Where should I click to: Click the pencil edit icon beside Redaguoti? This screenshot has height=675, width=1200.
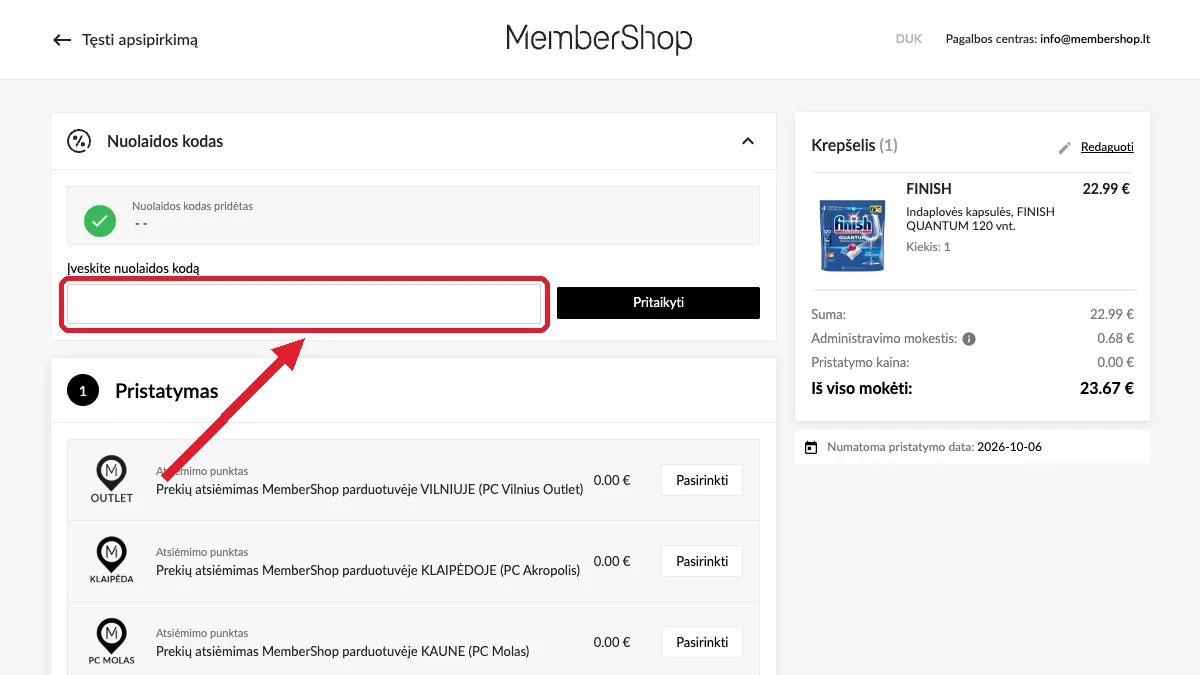(x=1065, y=148)
